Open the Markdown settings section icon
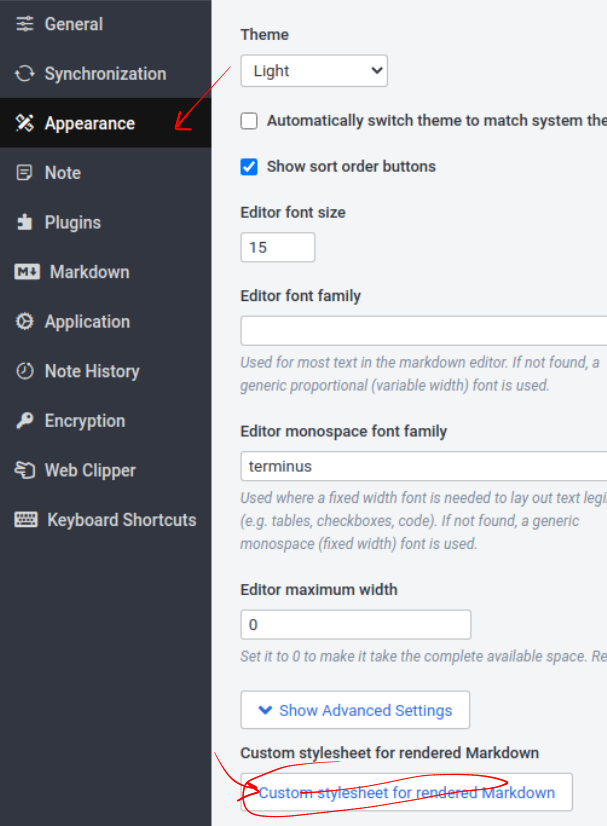 pyautogui.click(x=24, y=271)
